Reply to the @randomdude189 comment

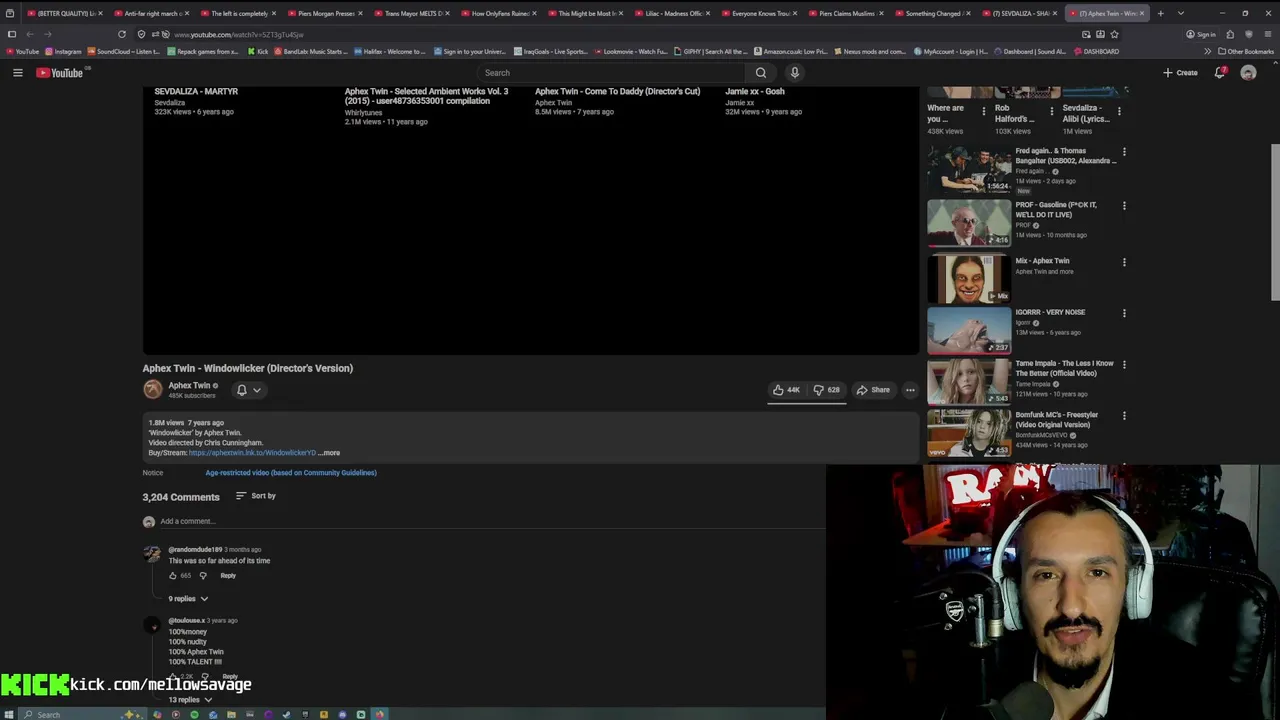point(228,576)
